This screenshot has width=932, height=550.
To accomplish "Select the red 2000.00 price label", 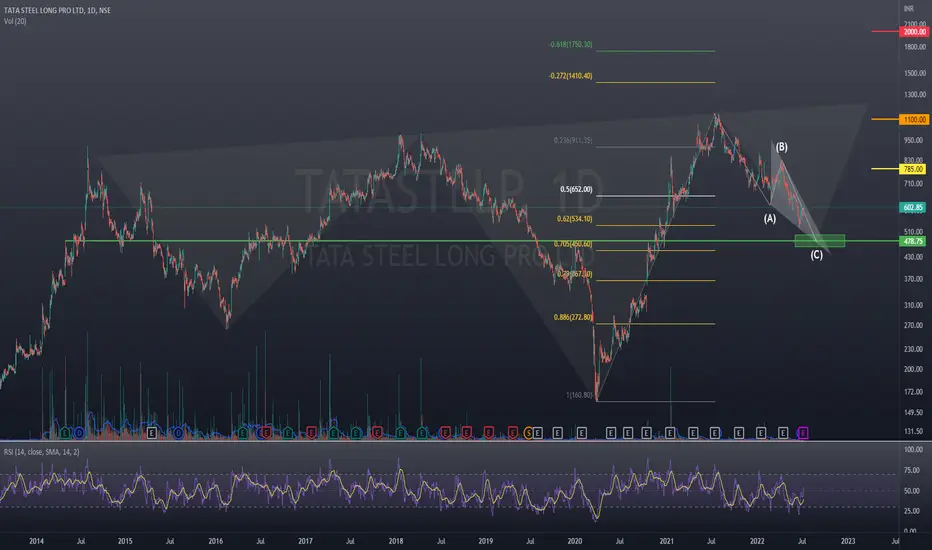I will click(x=914, y=32).
